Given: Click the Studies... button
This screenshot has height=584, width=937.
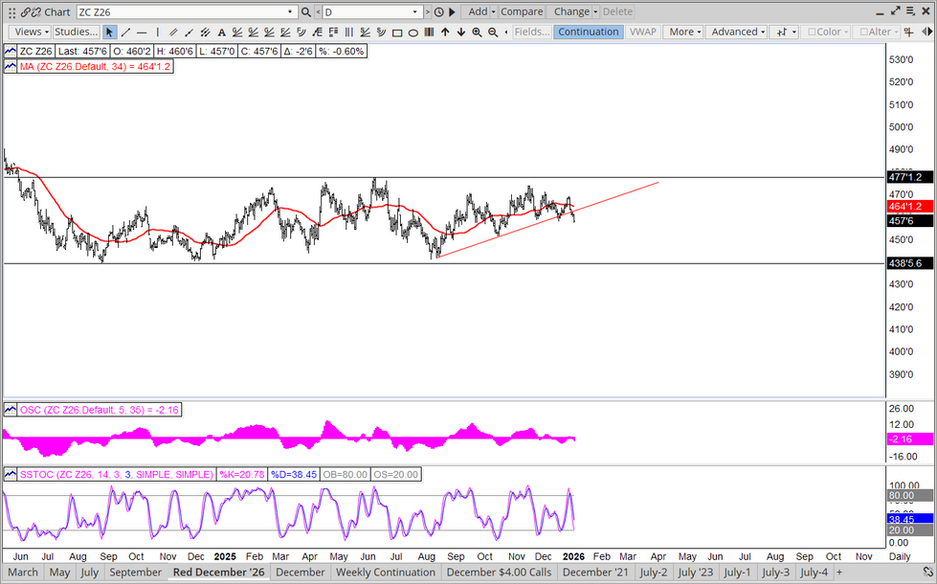Looking at the screenshot, I should 76,32.
